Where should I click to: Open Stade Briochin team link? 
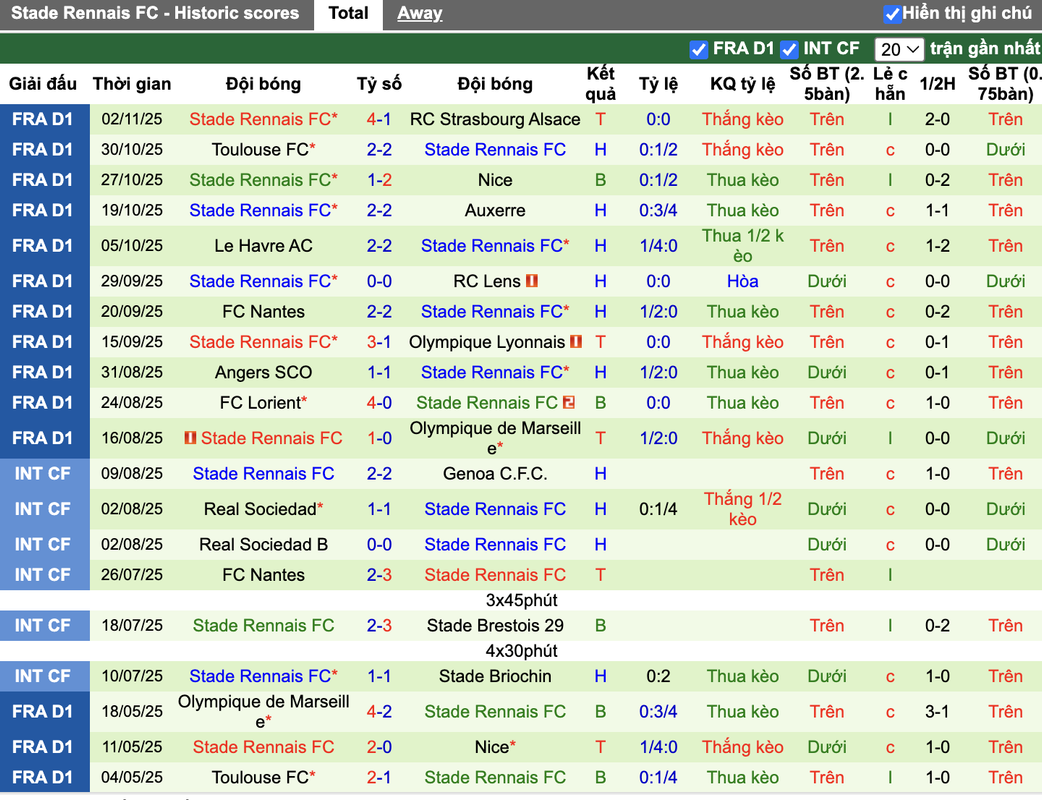pyautogui.click(x=495, y=676)
